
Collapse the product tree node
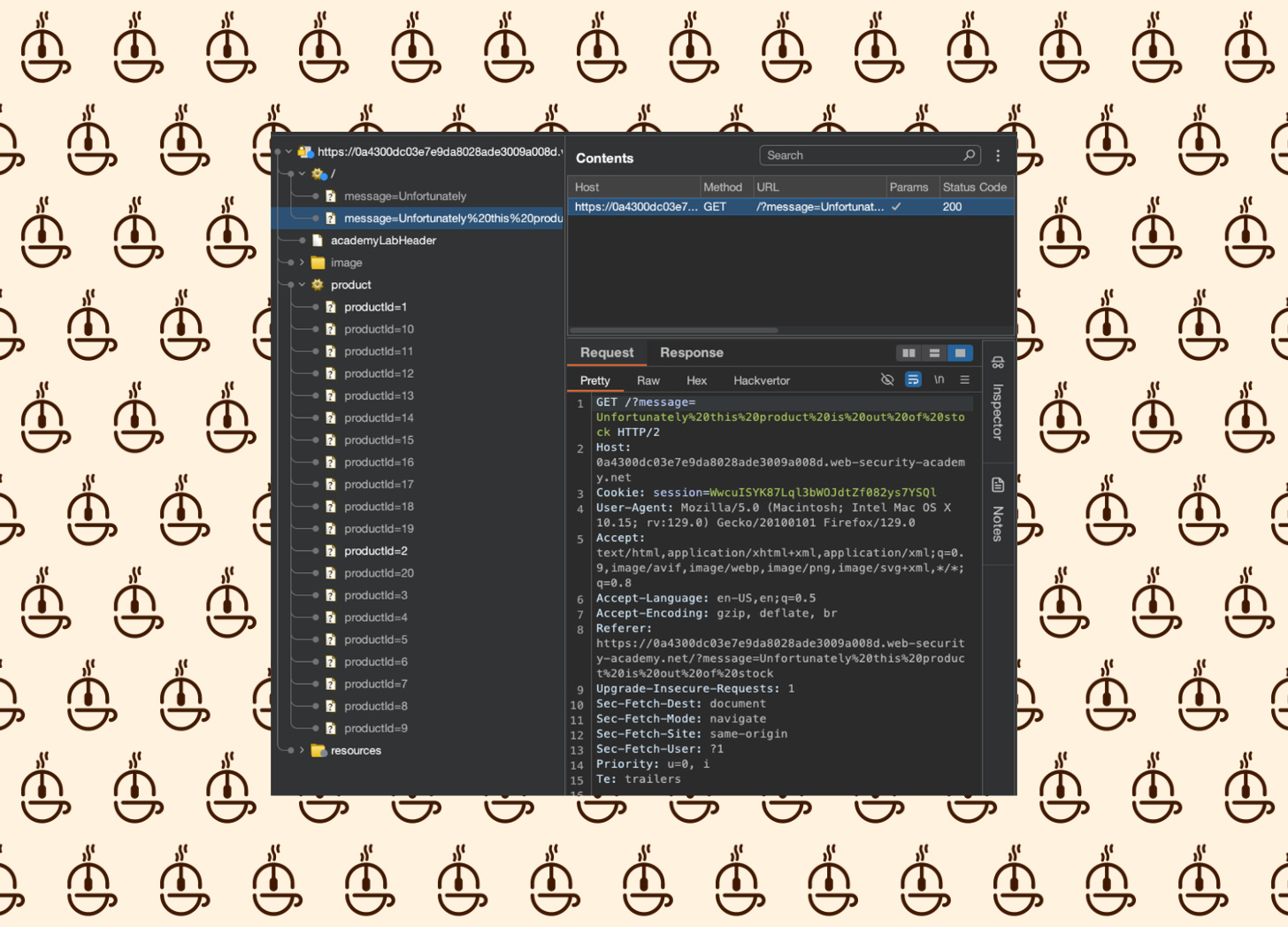pyautogui.click(x=302, y=285)
